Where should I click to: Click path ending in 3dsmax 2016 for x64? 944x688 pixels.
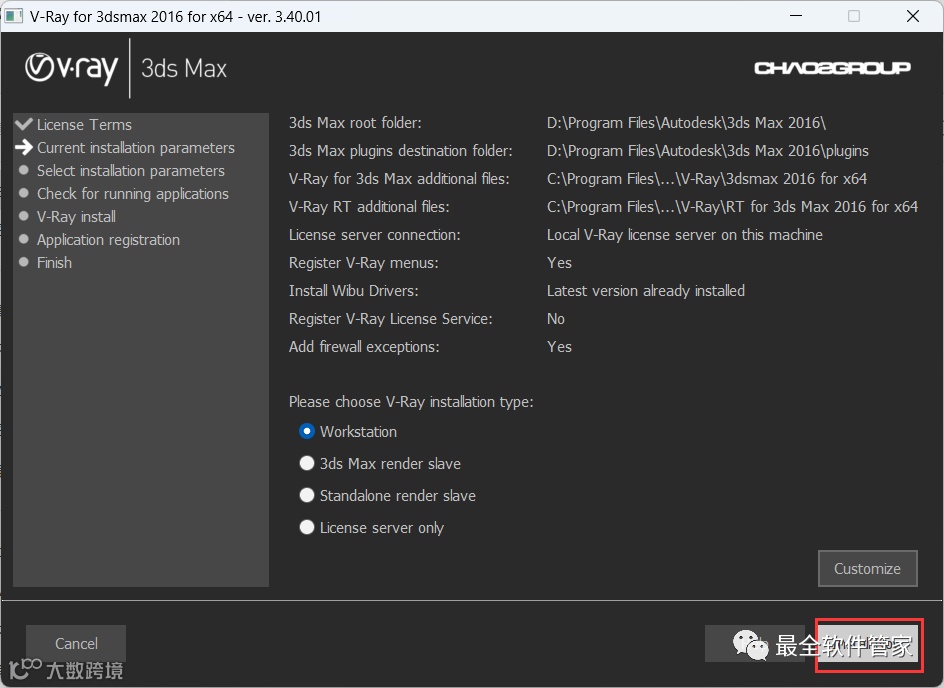[x=707, y=179]
